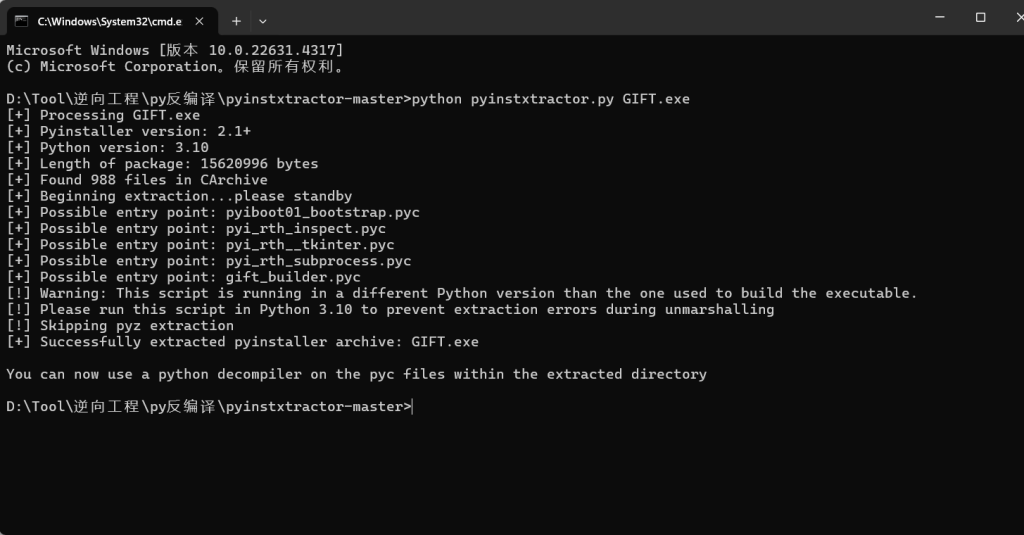Screen dimensions: 1024x535
Task: Click the typed command python pyinstxtractor.py GIFT.exe
Action: click(x=551, y=99)
